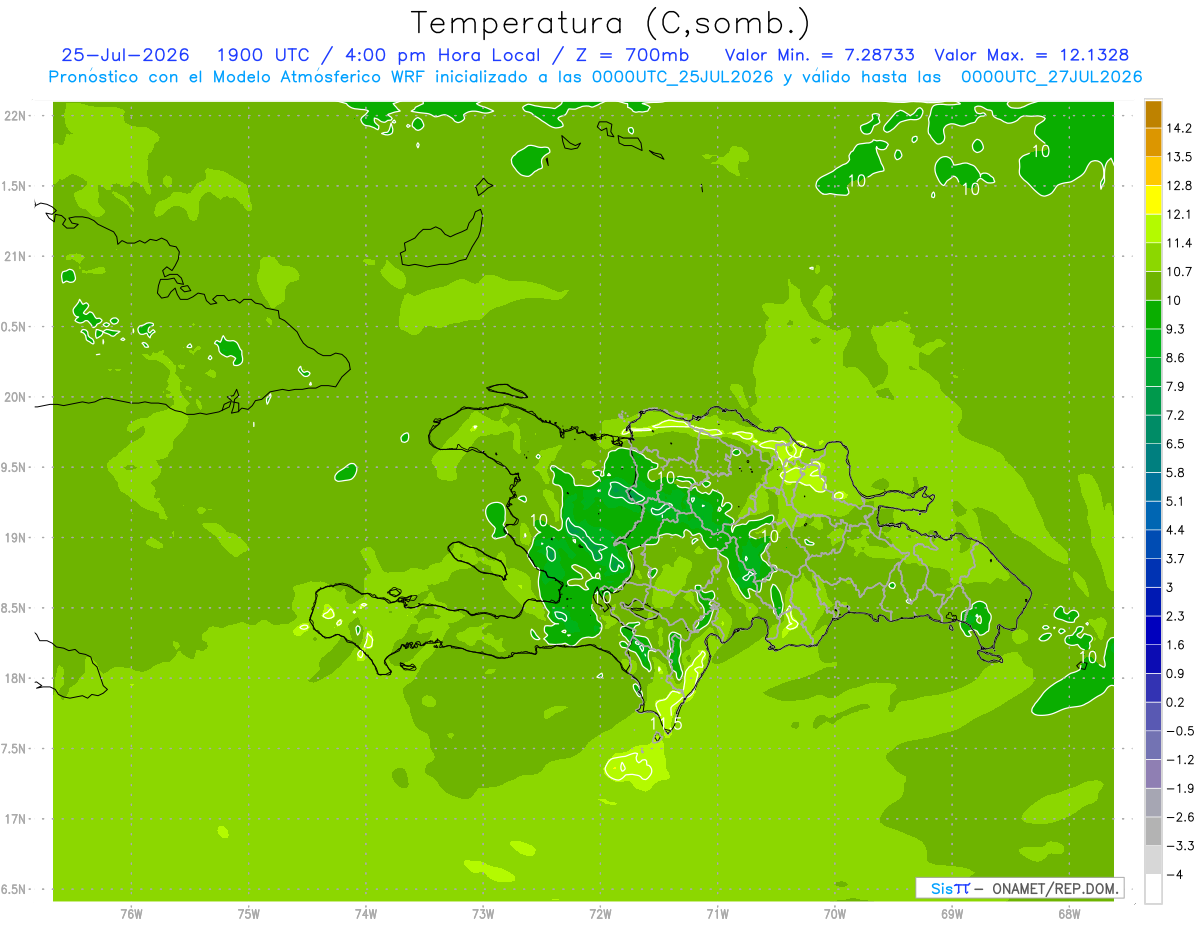
Task: Click the "20N" latitude label
Action: click(x=15, y=397)
